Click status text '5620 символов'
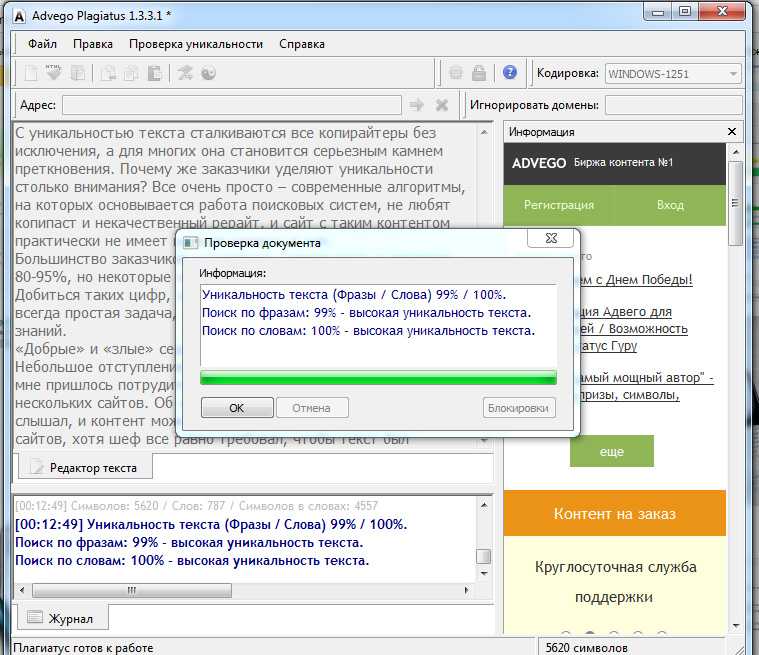Screen dimensions: 759x655 pyautogui.click(x=587, y=647)
